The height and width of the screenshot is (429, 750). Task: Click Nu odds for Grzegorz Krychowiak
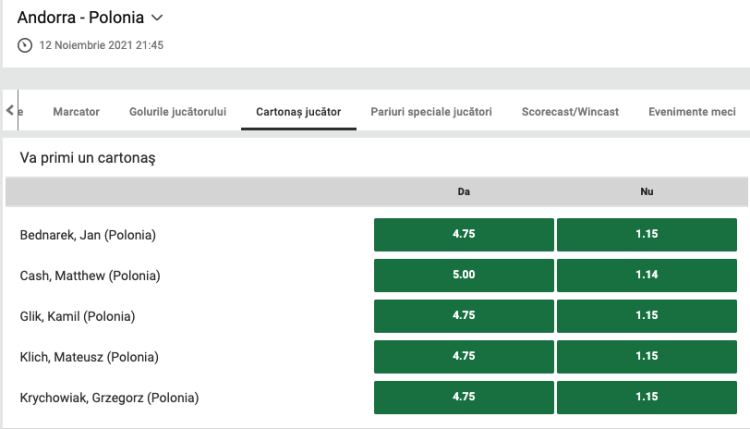[x=647, y=397]
